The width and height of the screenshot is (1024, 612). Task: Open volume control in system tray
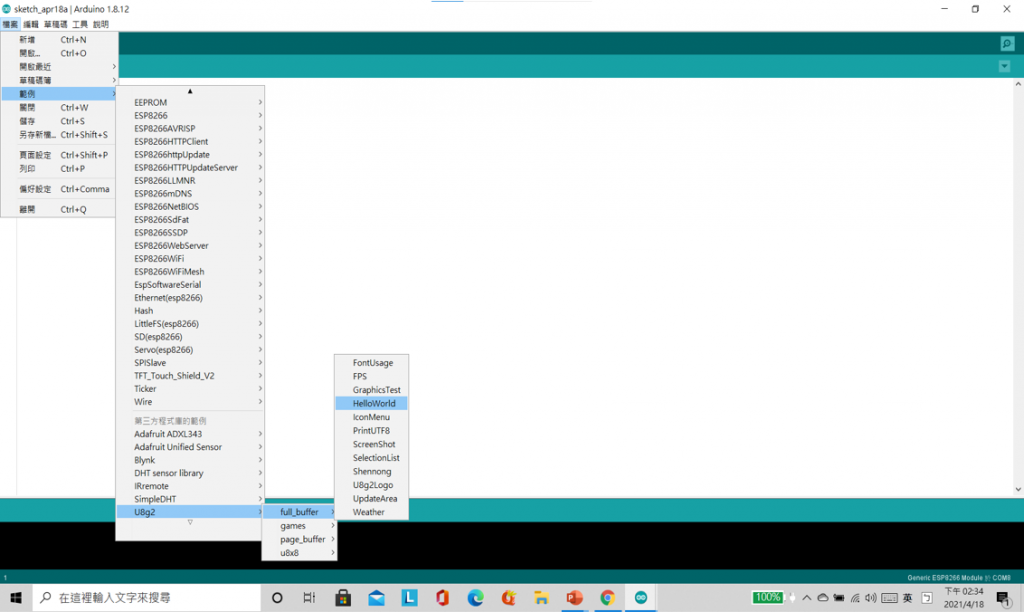(x=871, y=598)
